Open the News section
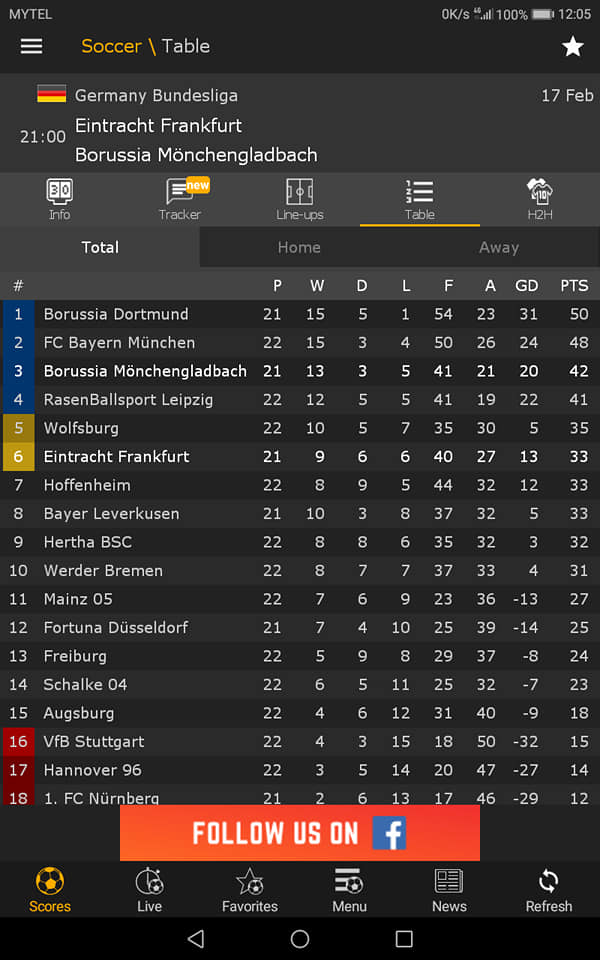This screenshot has width=600, height=960. [x=449, y=890]
